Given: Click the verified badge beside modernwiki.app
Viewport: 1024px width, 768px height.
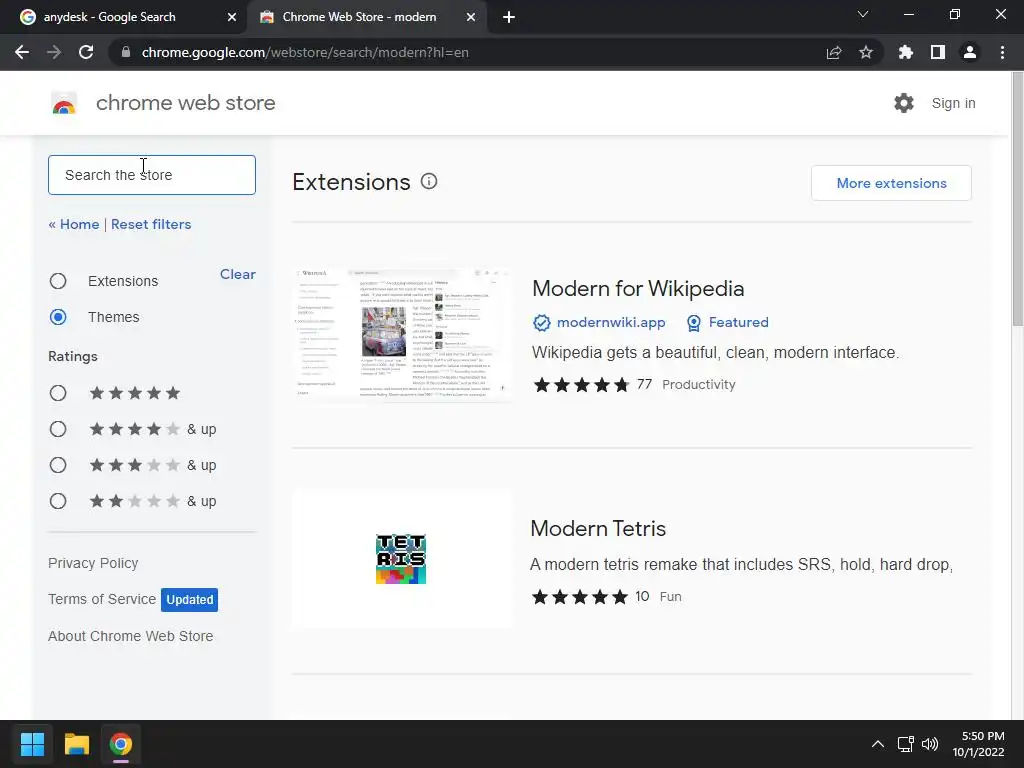Looking at the screenshot, I should click(541, 323).
